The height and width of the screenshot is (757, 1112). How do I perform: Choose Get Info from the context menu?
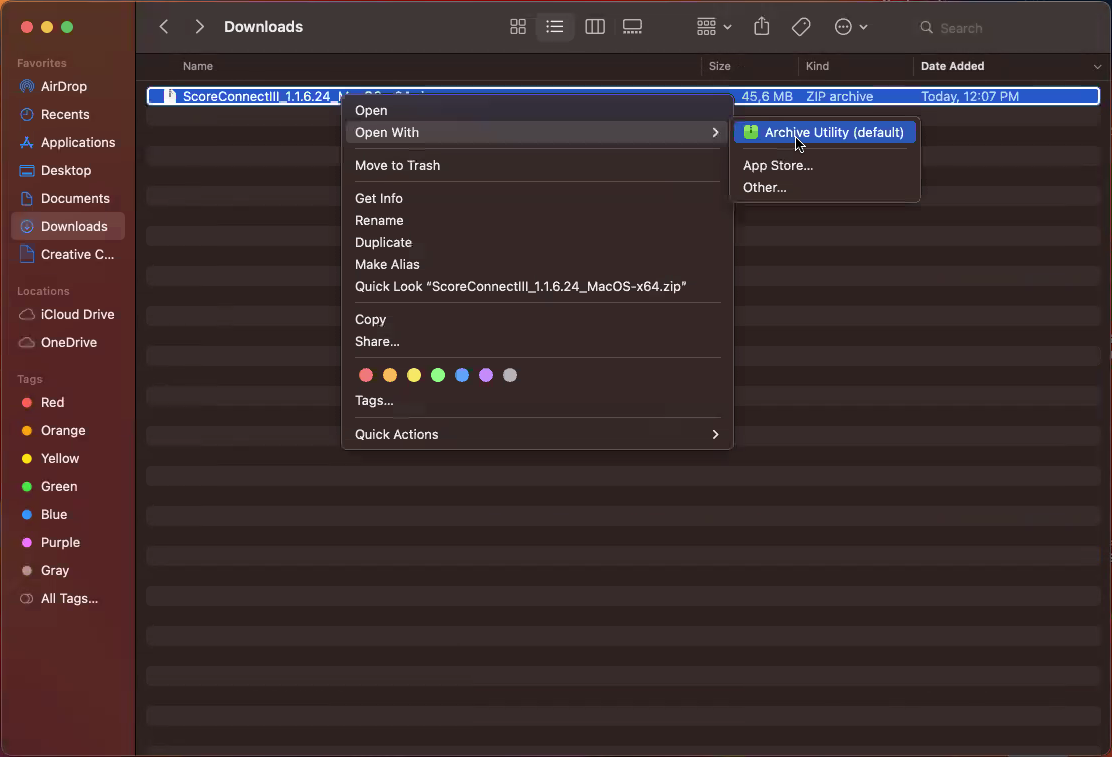(x=378, y=198)
